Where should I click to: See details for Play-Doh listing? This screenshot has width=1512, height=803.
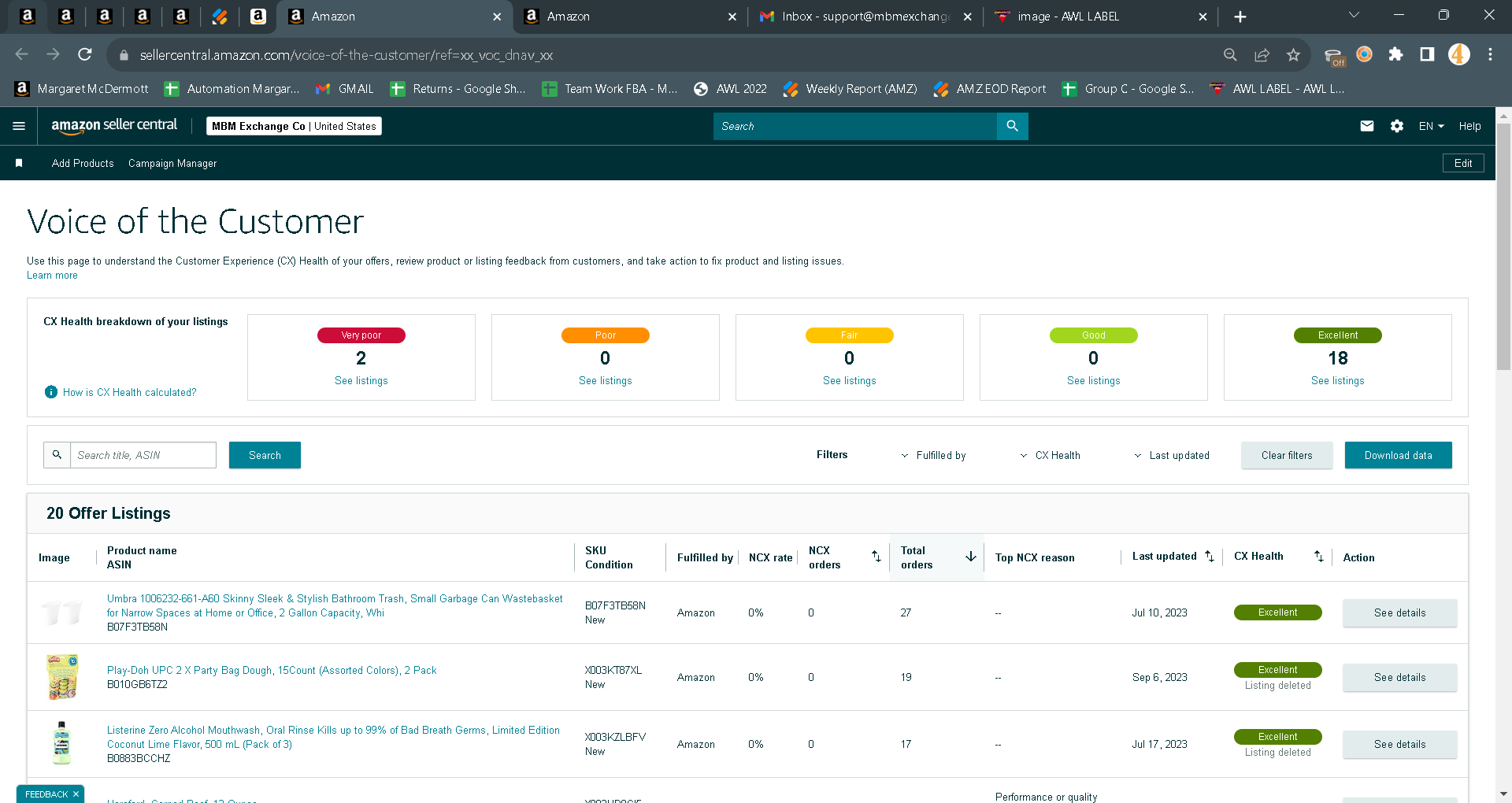tap(1400, 677)
